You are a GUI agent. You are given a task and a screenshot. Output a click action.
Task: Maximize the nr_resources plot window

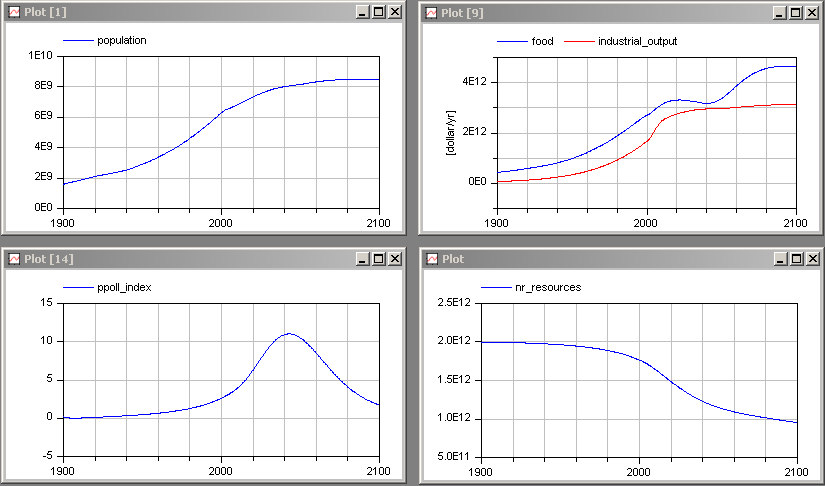pos(796,259)
